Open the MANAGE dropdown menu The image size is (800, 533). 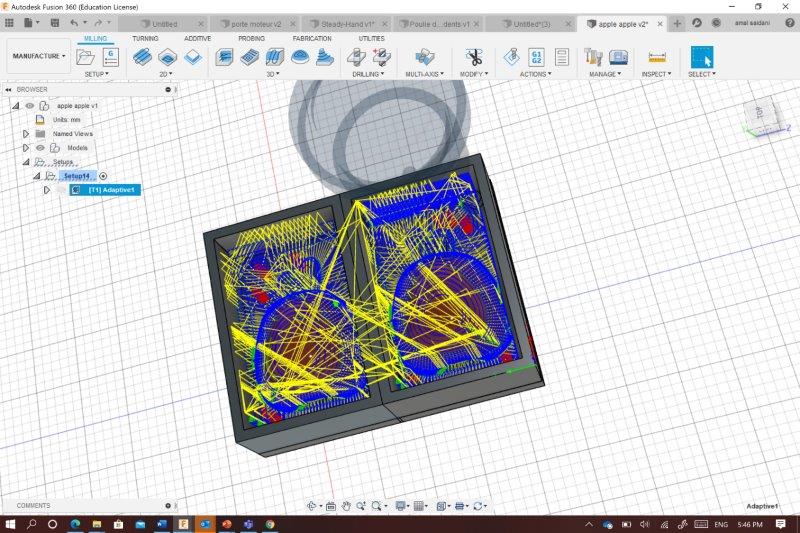tap(605, 74)
